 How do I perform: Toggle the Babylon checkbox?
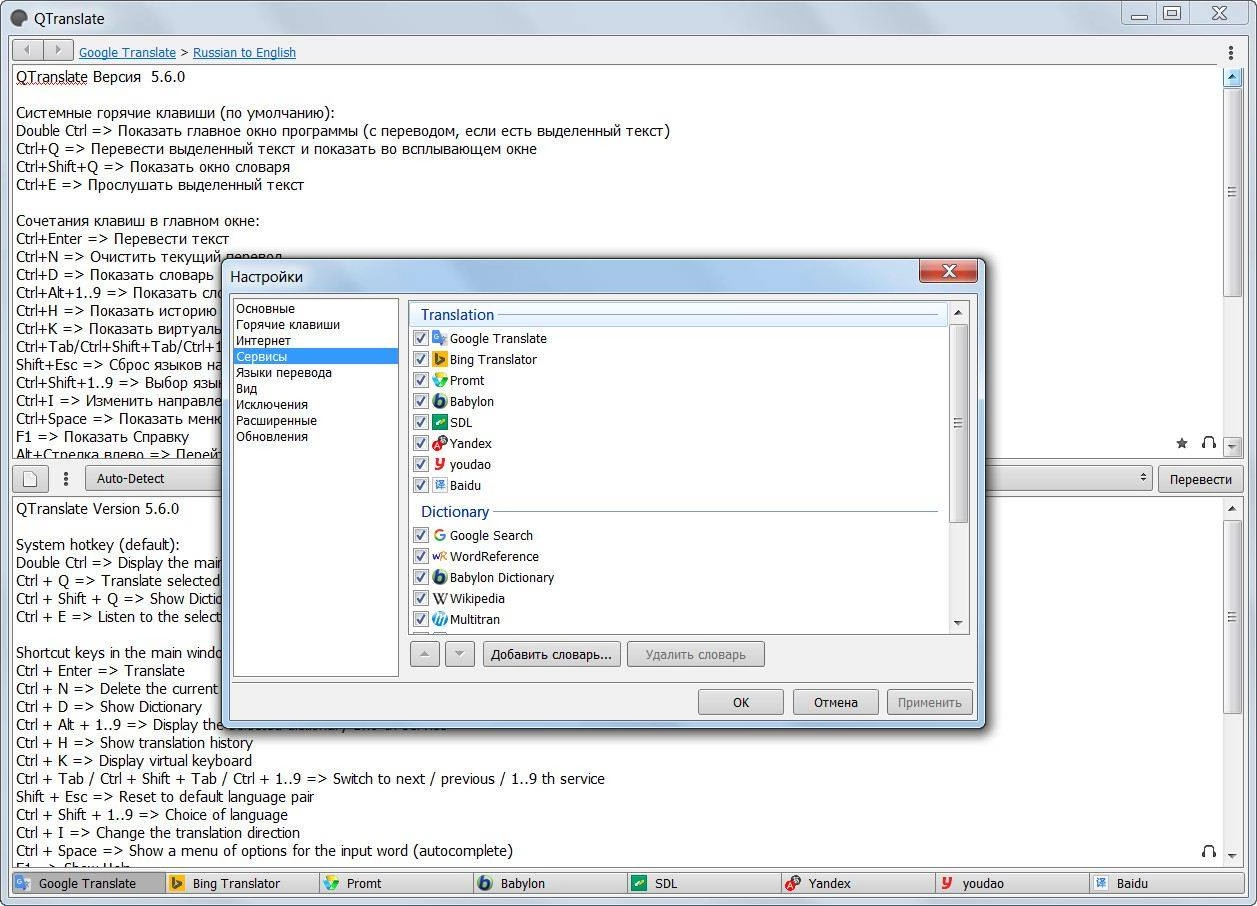(421, 401)
